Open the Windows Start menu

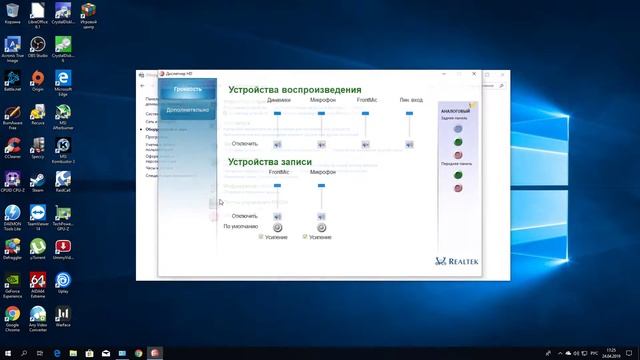click(8, 353)
